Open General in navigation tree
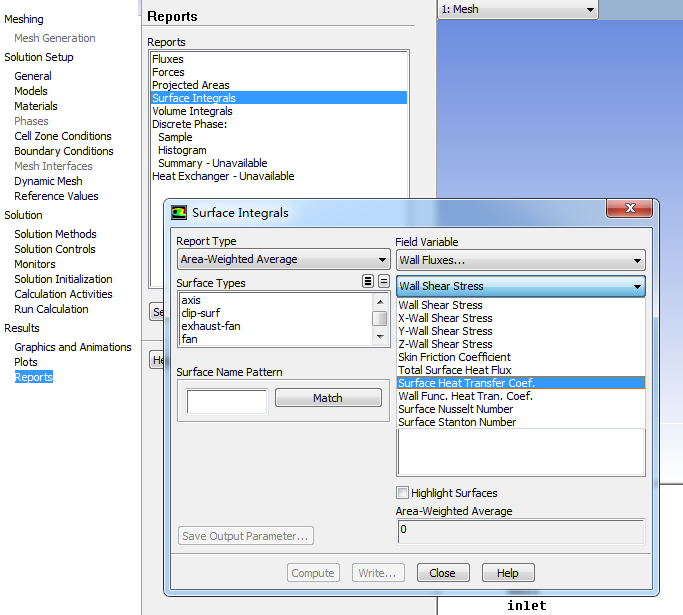The height and width of the screenshot is (615, 683). point(33,76)
